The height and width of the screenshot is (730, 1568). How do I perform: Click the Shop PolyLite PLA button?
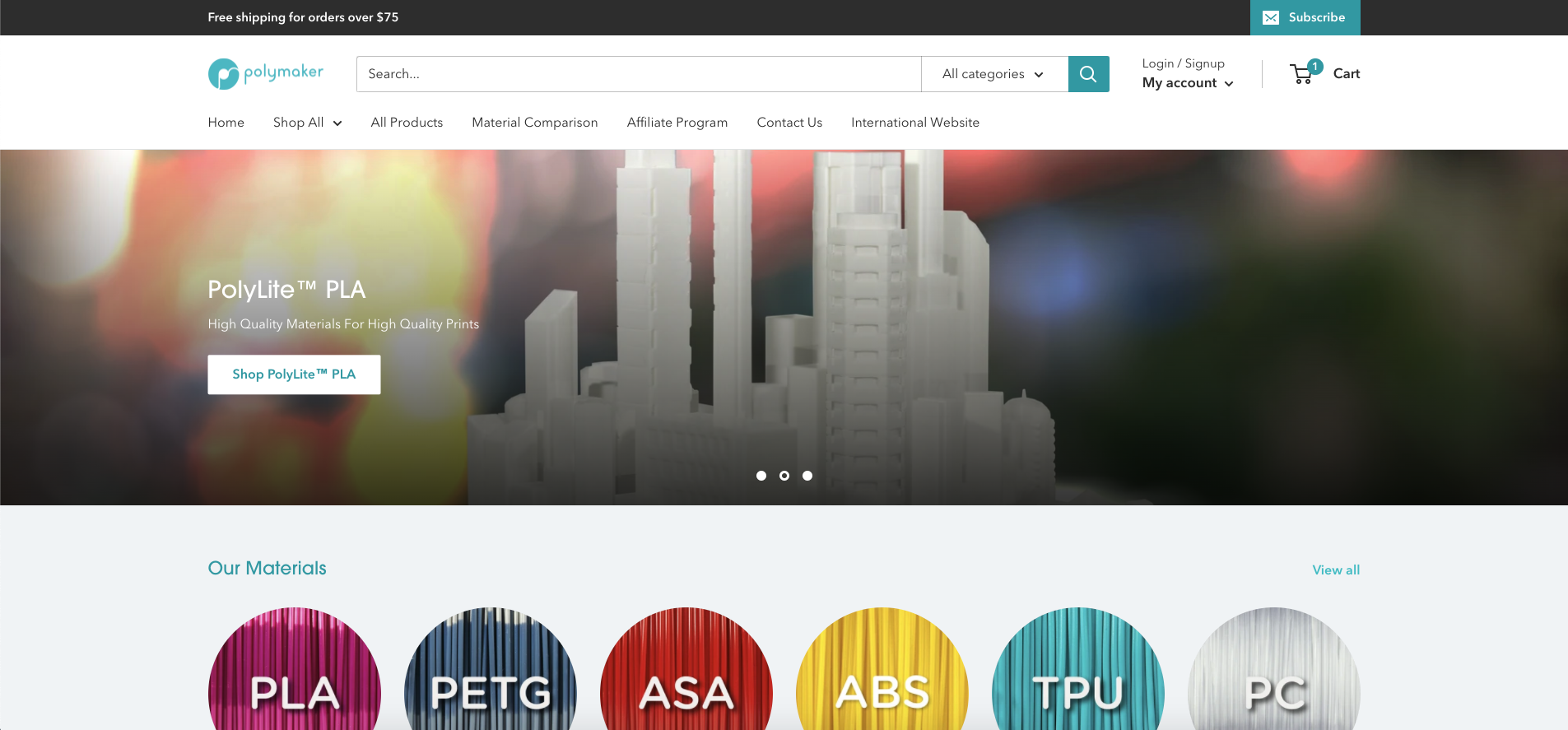pos(294,374)
